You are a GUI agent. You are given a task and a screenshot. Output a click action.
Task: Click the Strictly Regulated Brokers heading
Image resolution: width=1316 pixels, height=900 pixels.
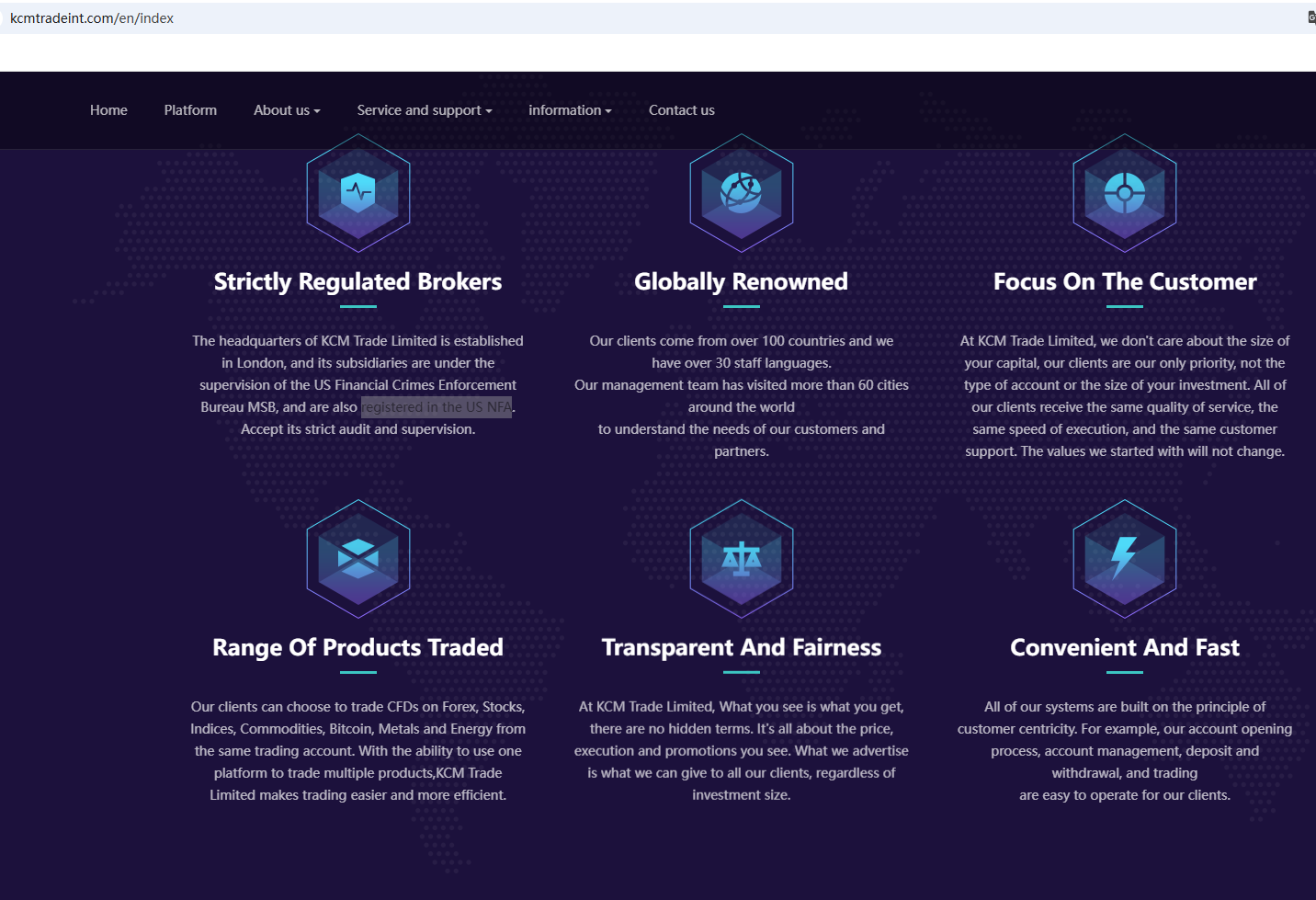(358, 281)
